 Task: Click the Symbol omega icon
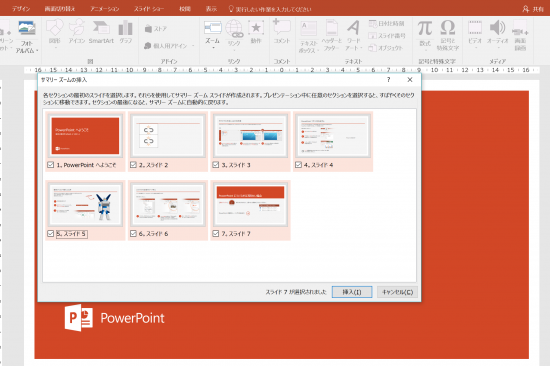[x=448, y=28]
